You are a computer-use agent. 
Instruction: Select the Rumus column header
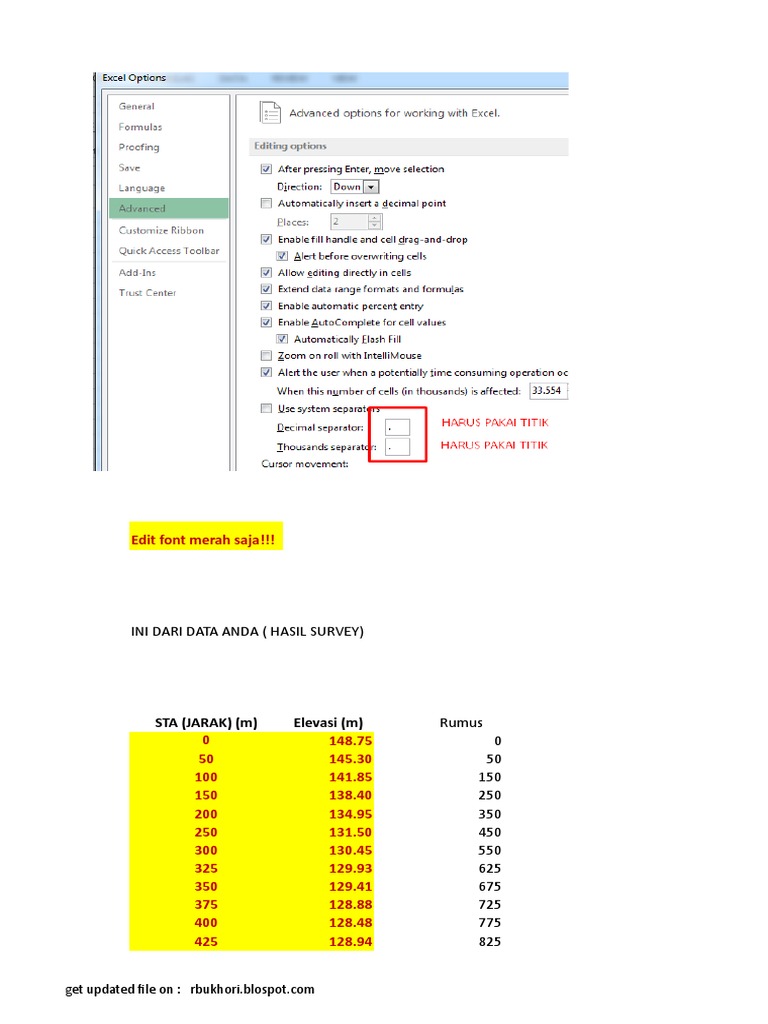point(461,723)
